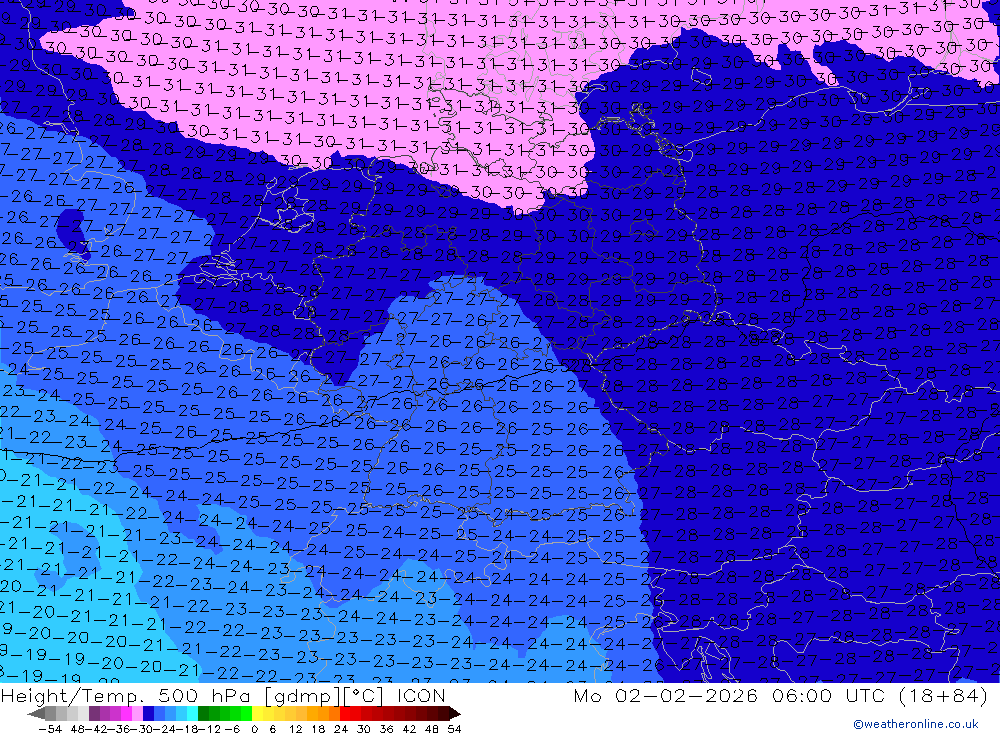
Task: Click the "ICON" model name in the title
Action: (x=421, y=695)
